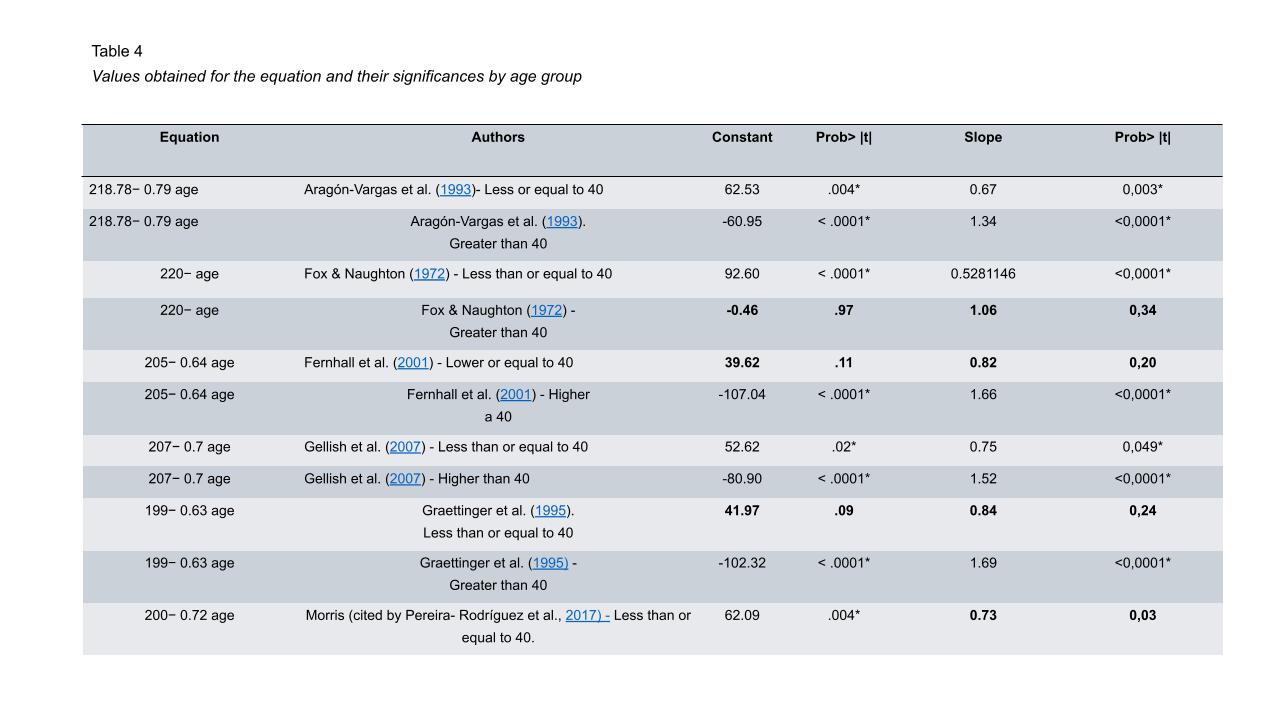Image resolution: width=1280 pixels, height=720 pixels.
Task: Open the 1993 link in Aragón-Vargas 'Less or equal to 40' row
Action: click(456, 190)
